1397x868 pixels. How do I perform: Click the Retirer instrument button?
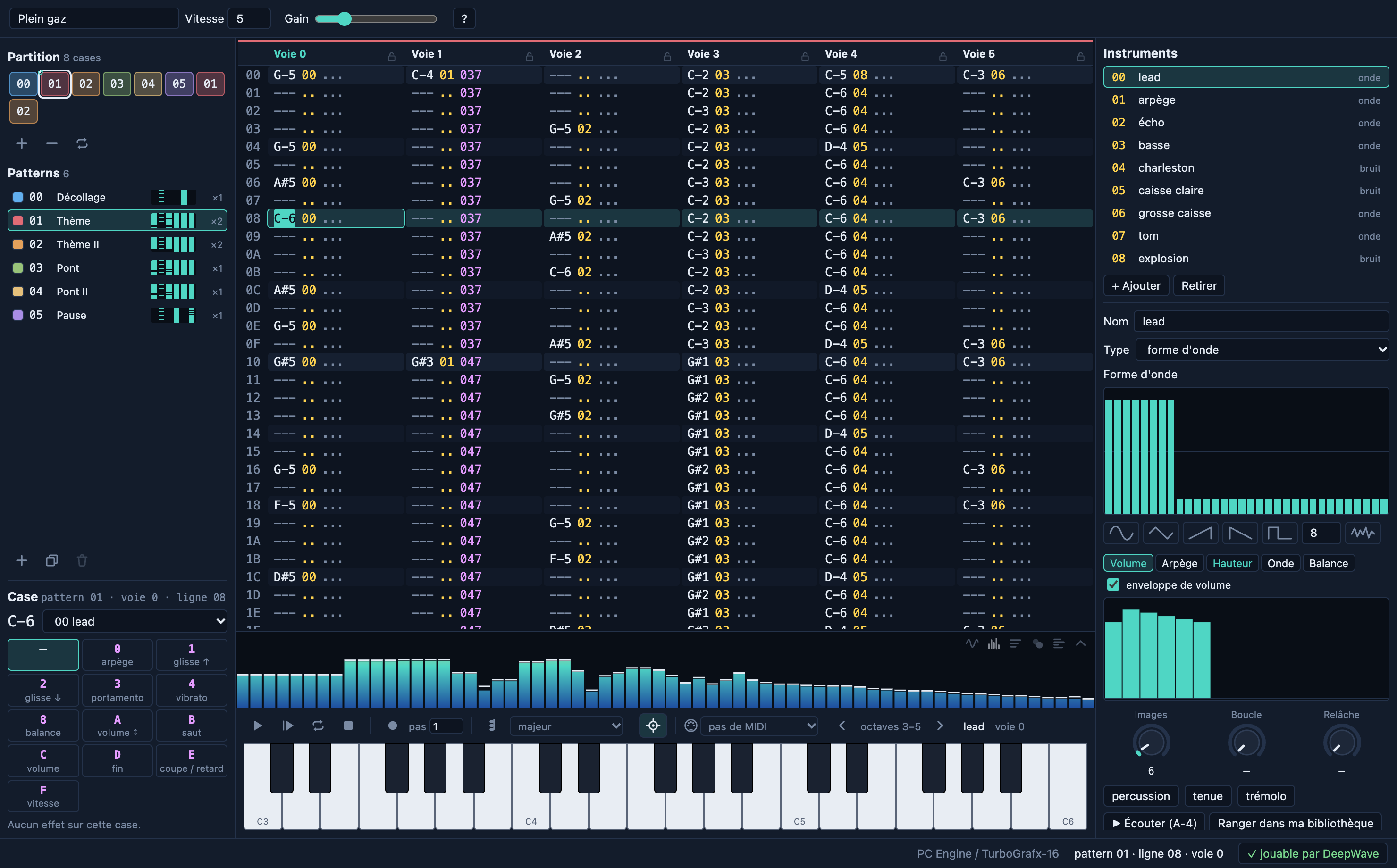click(1199, 285)
